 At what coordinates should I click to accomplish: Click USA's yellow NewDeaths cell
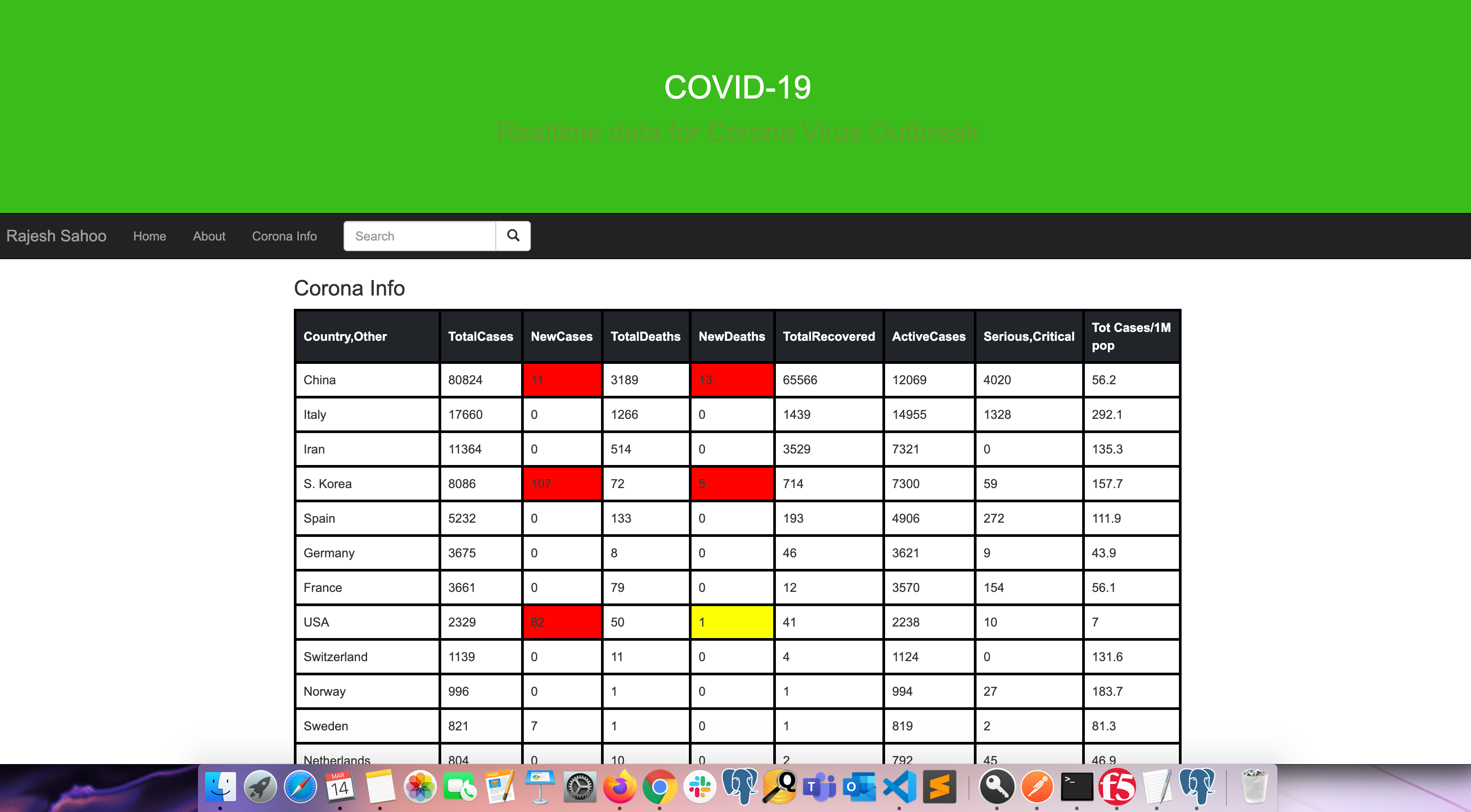(732, 622)
